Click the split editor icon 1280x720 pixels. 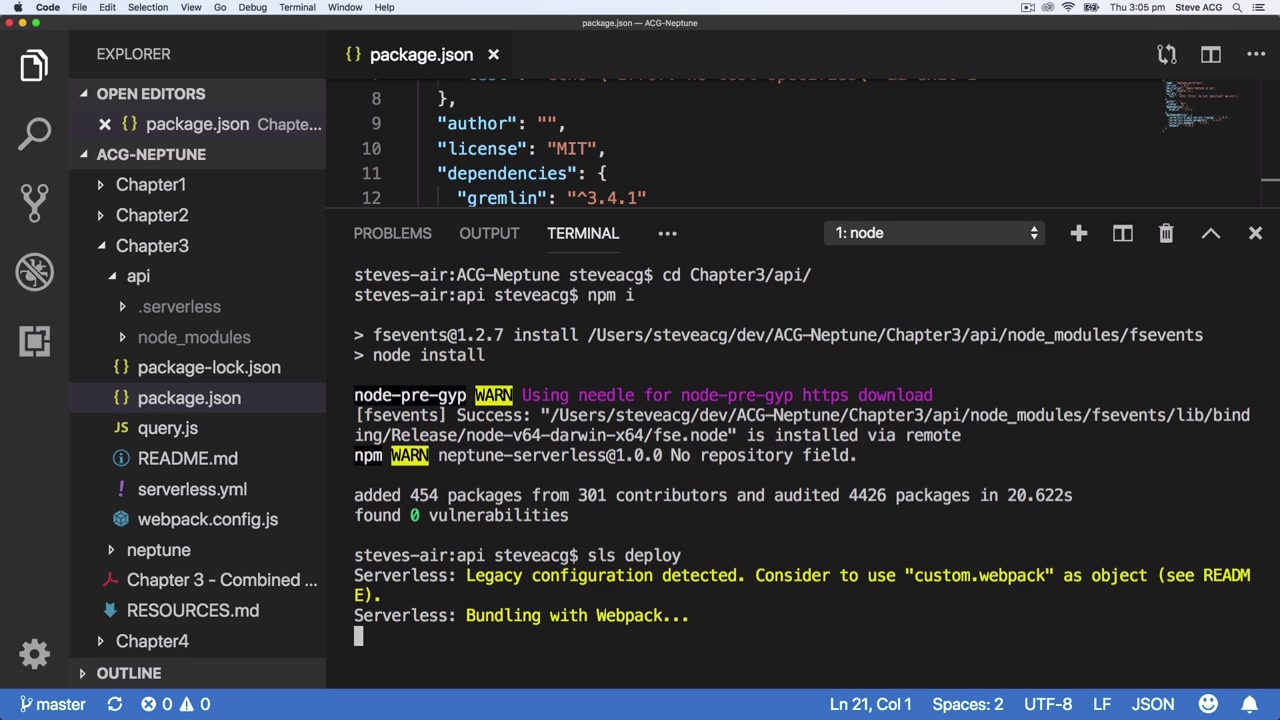pos(1210,55)
